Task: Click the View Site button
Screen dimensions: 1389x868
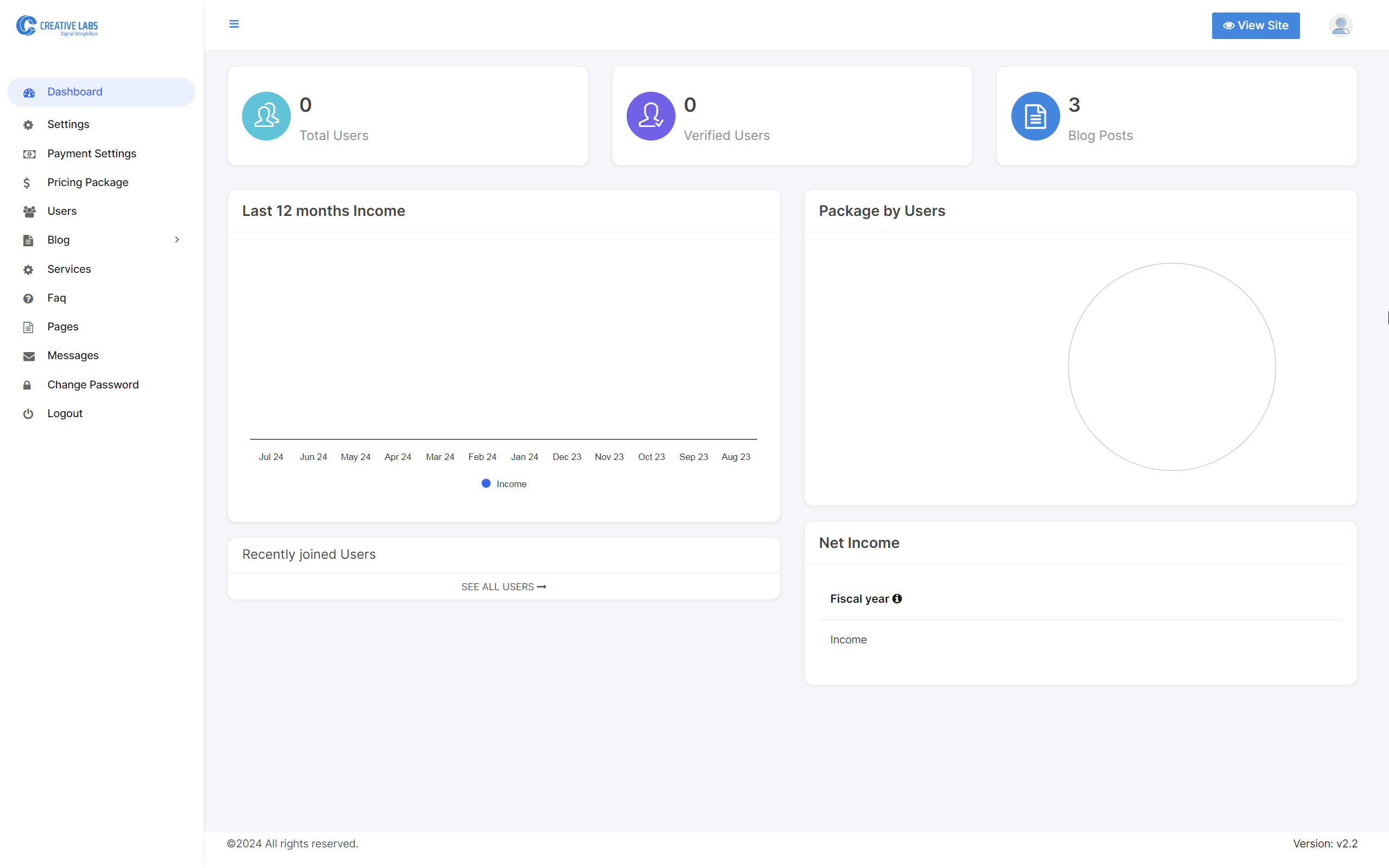Action: pyautogui.click(x=1256, y=25)
